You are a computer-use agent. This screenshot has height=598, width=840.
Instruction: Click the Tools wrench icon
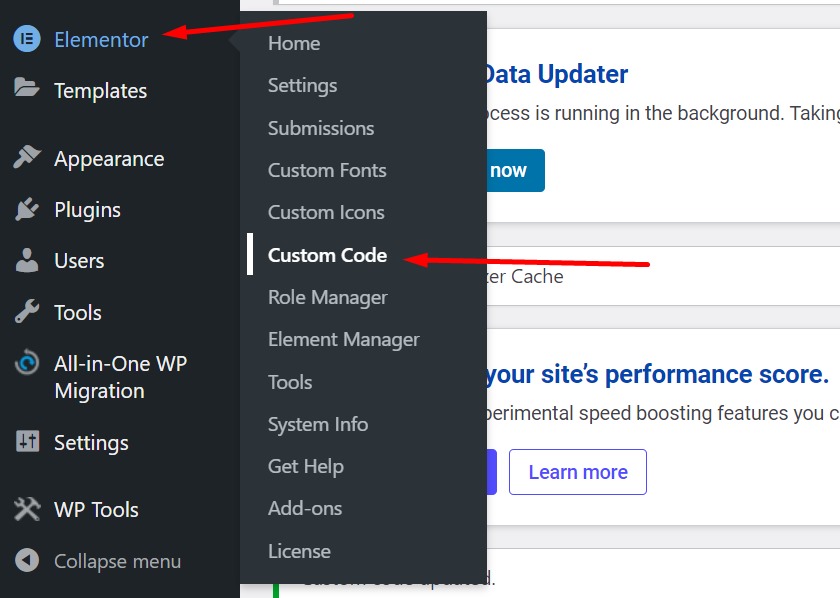pyautogui.click(x=27, y=311)
